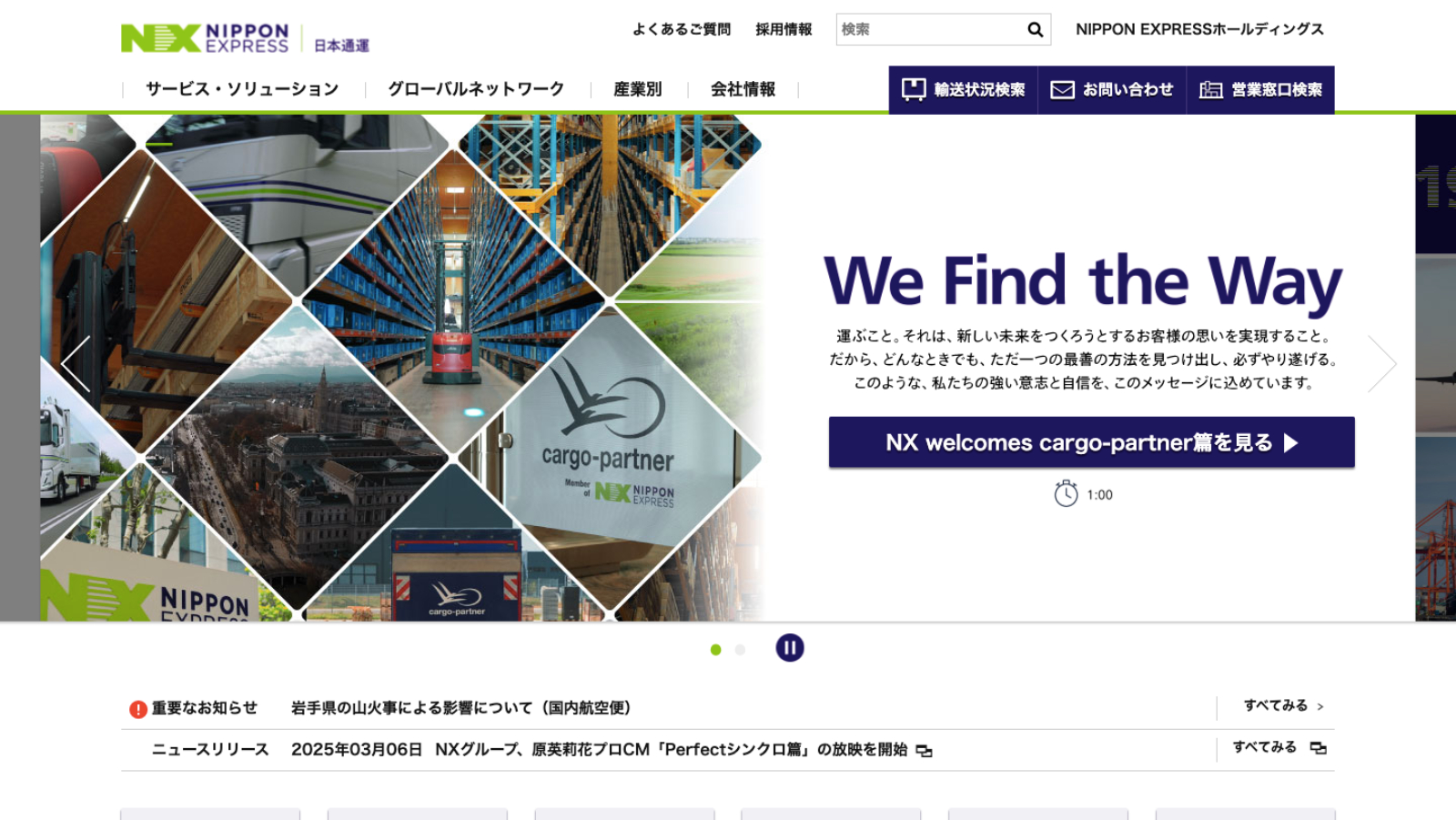This screenshot has height=820, width=1456.
Task: Select the second gray carousel dot
Action: pos(741,650)
